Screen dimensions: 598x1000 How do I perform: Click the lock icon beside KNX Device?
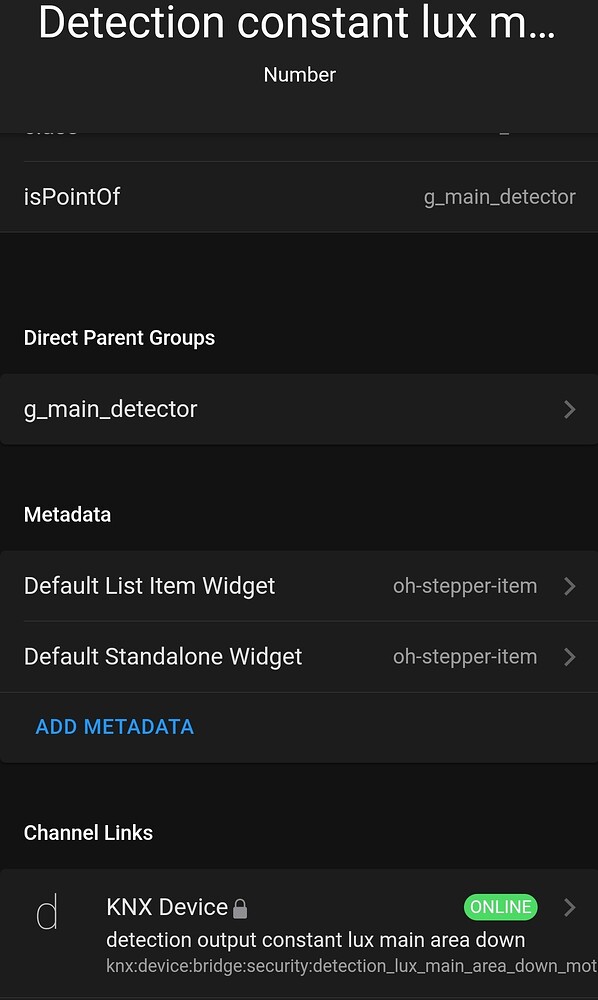(240, 908)
